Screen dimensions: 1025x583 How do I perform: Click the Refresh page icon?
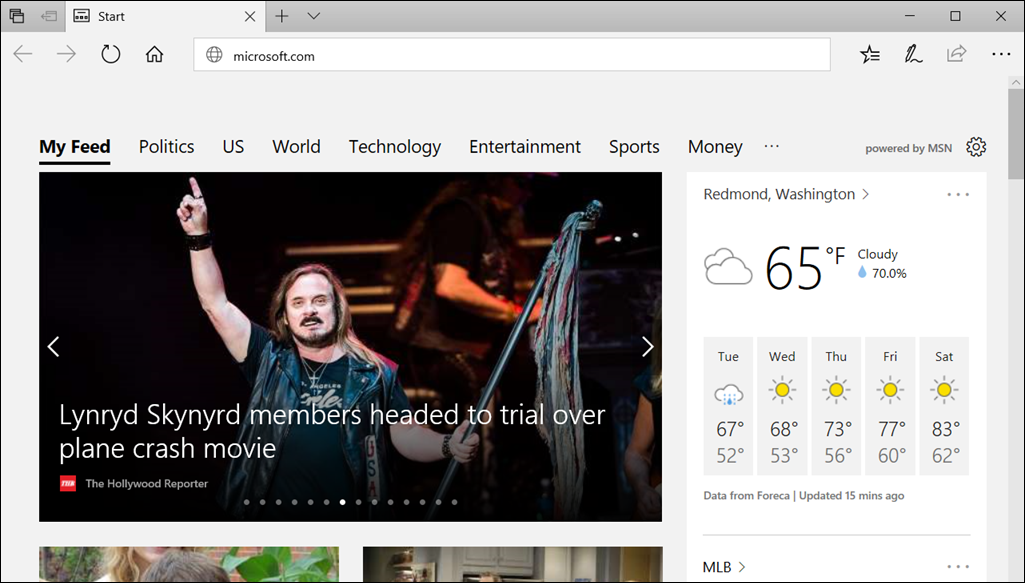click(111, 55)
